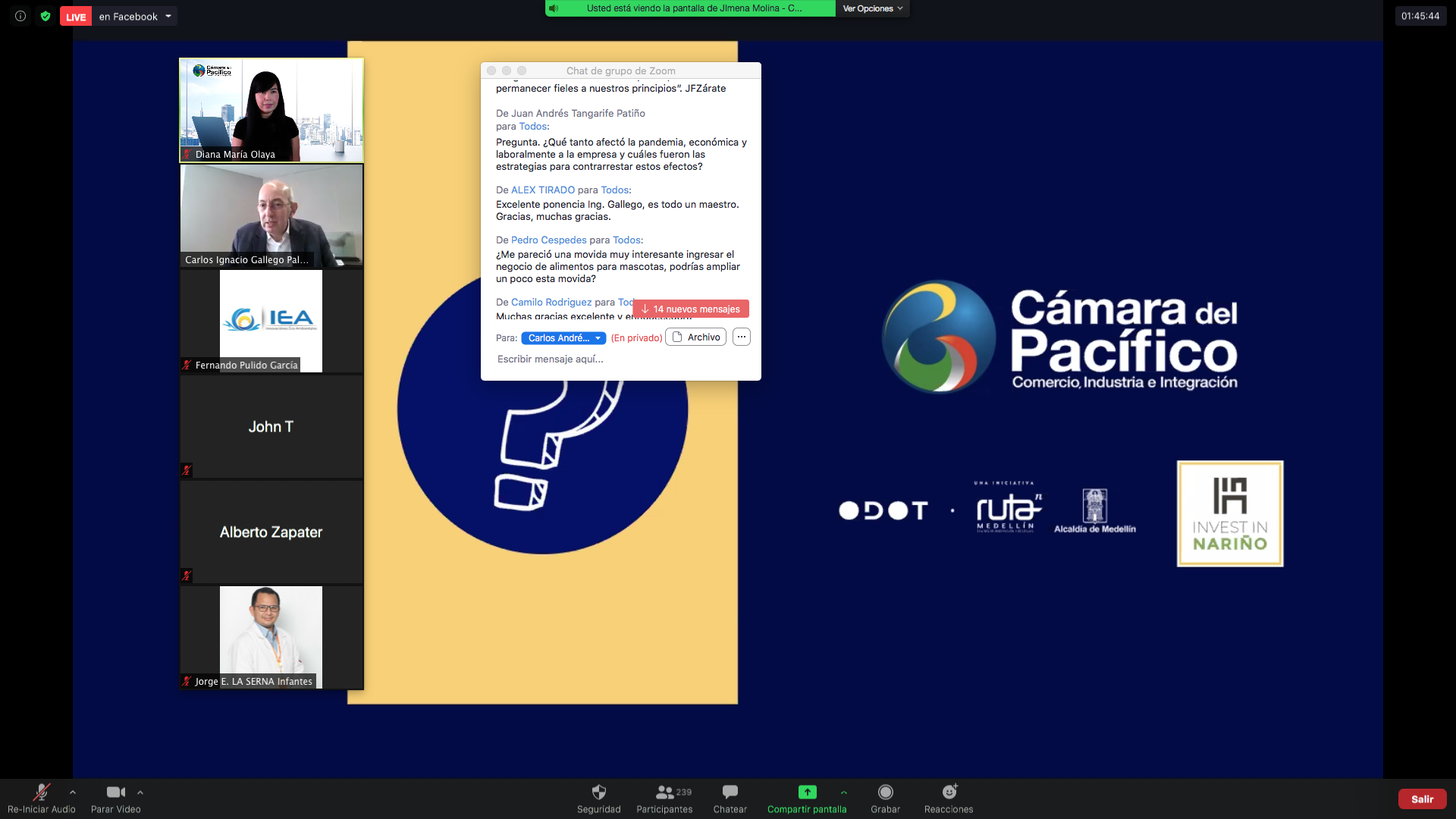
Task: Open the Reacciones emoji menu
Action: click(x=949, y=799)
